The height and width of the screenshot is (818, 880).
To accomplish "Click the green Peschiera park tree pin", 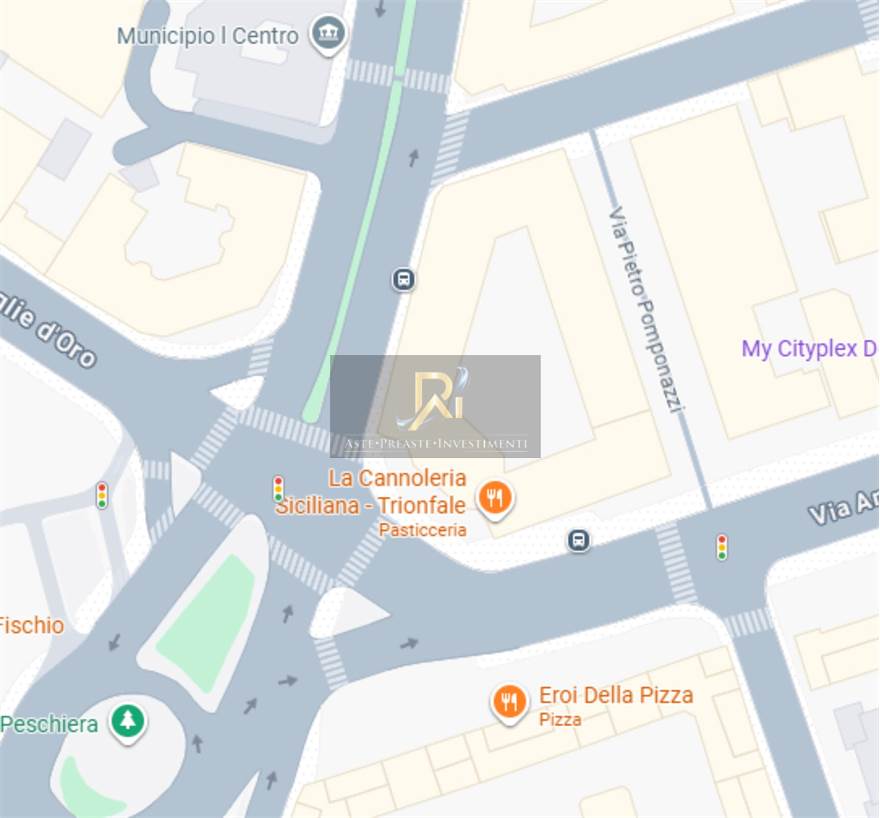I will (x=128, y=723).
